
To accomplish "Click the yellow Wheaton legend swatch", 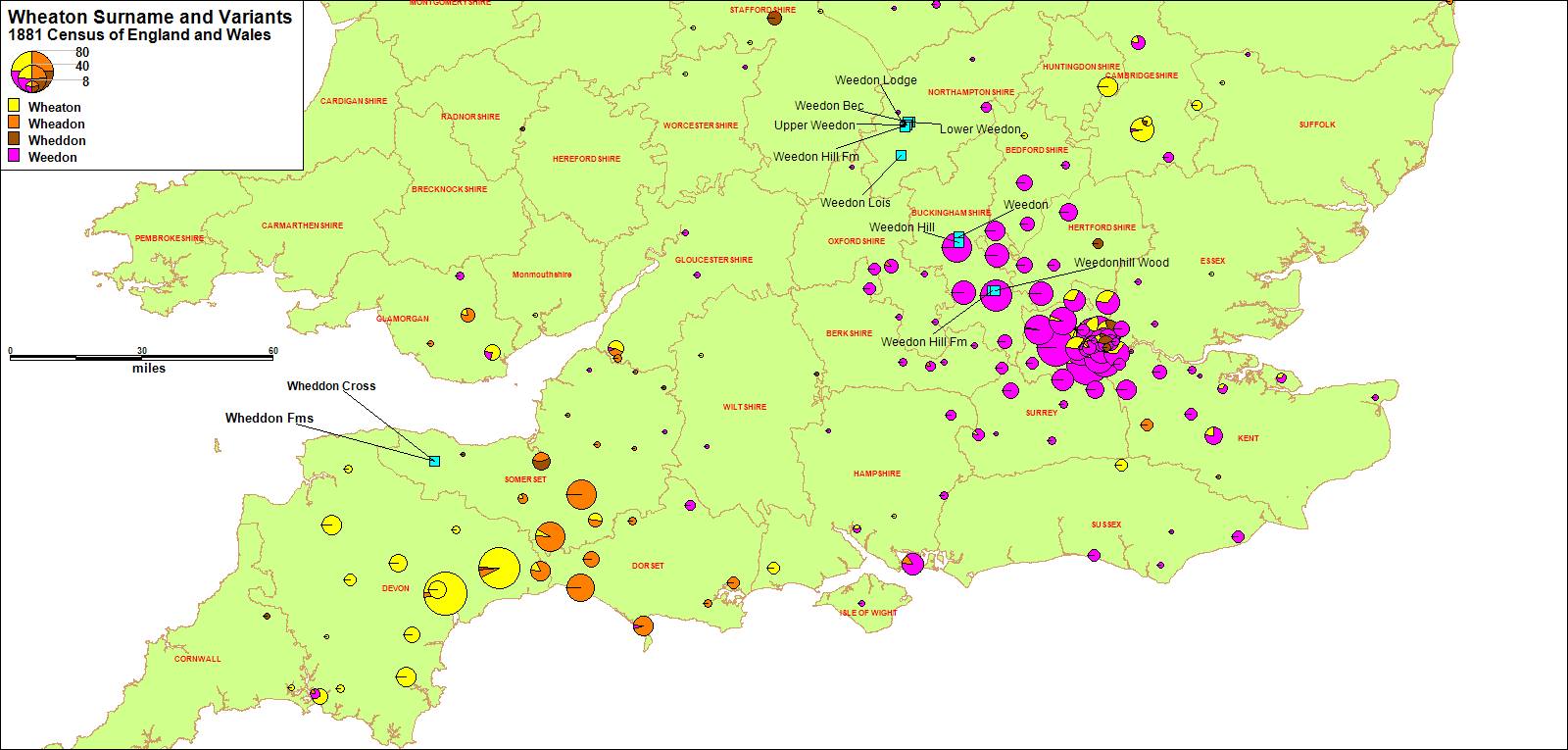I will 15,106.
